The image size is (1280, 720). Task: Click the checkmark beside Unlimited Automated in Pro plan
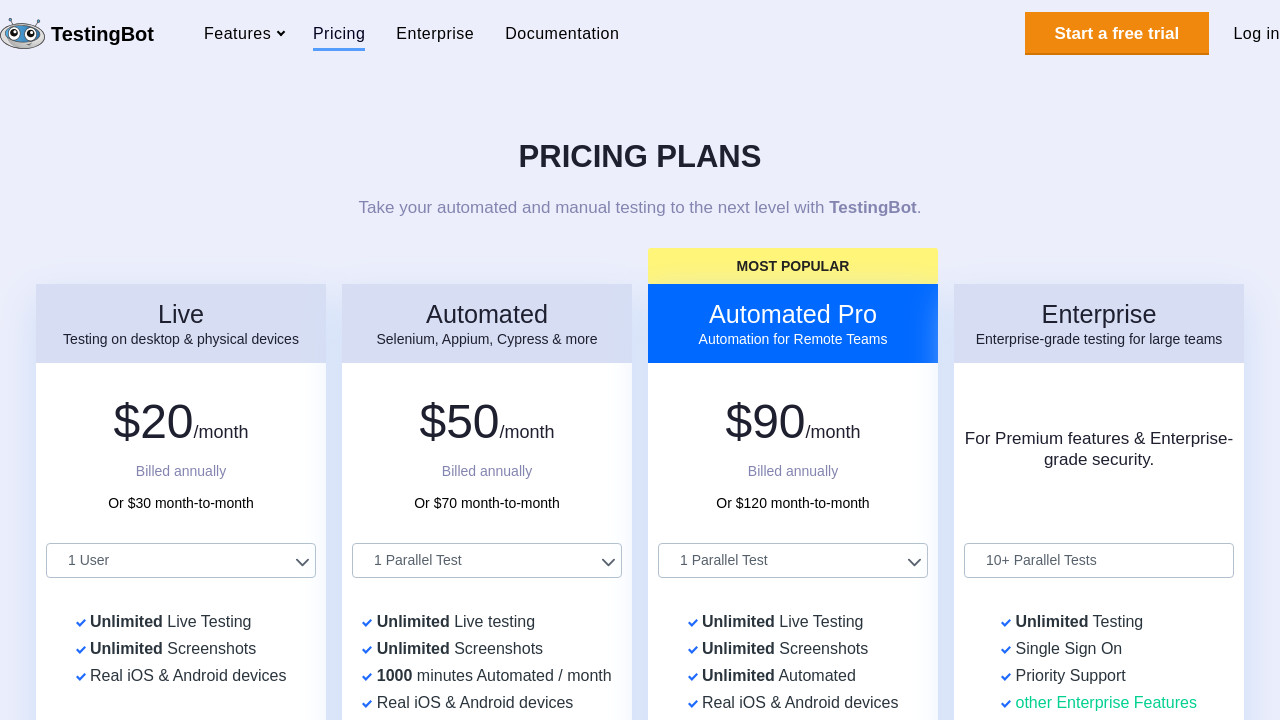coord(693,677)
